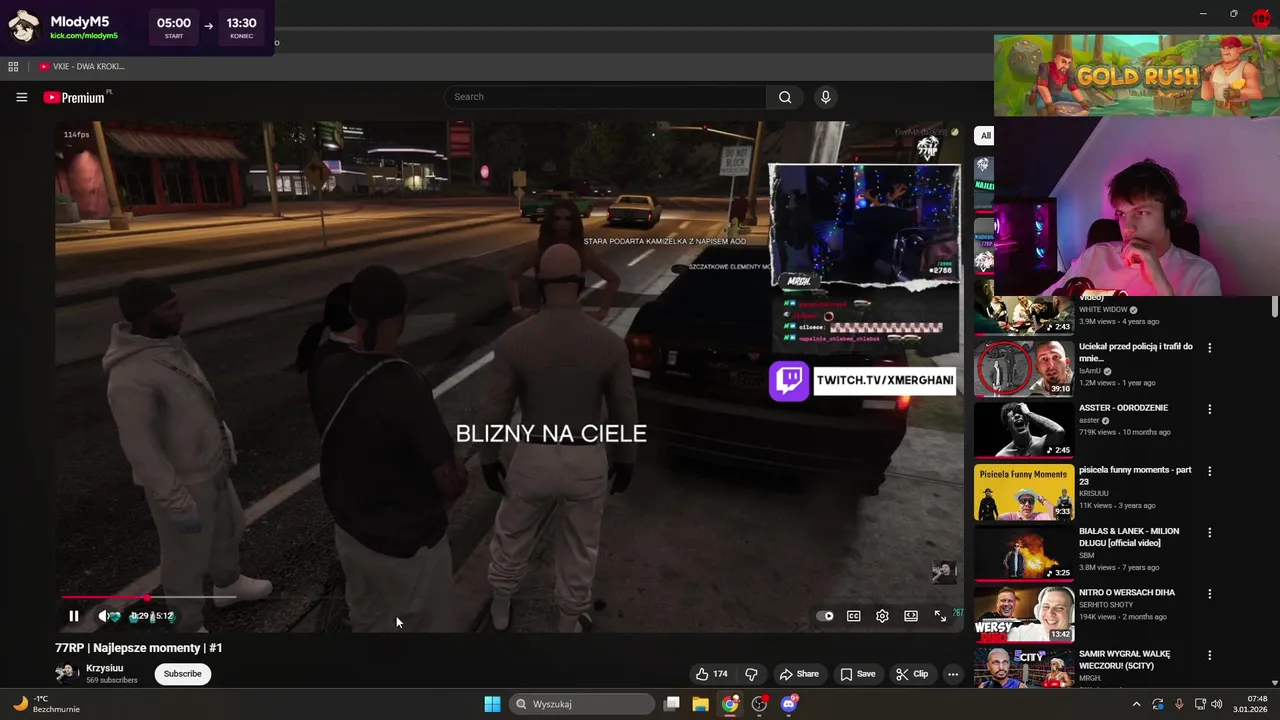Click channel name KRISUUU
The width and height of the screenshot is (1280, 720).
(x=1095, y=493)
